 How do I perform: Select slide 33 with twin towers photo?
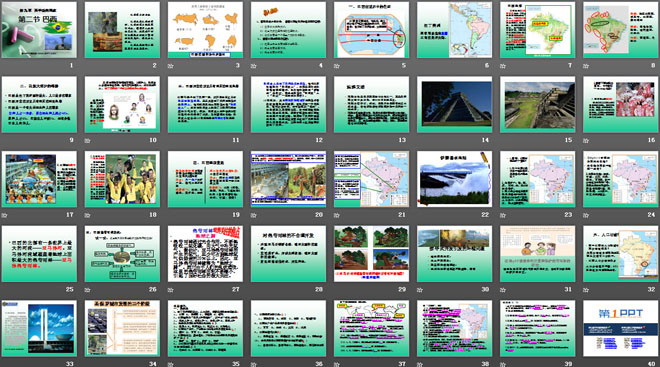tap(39, 328)
